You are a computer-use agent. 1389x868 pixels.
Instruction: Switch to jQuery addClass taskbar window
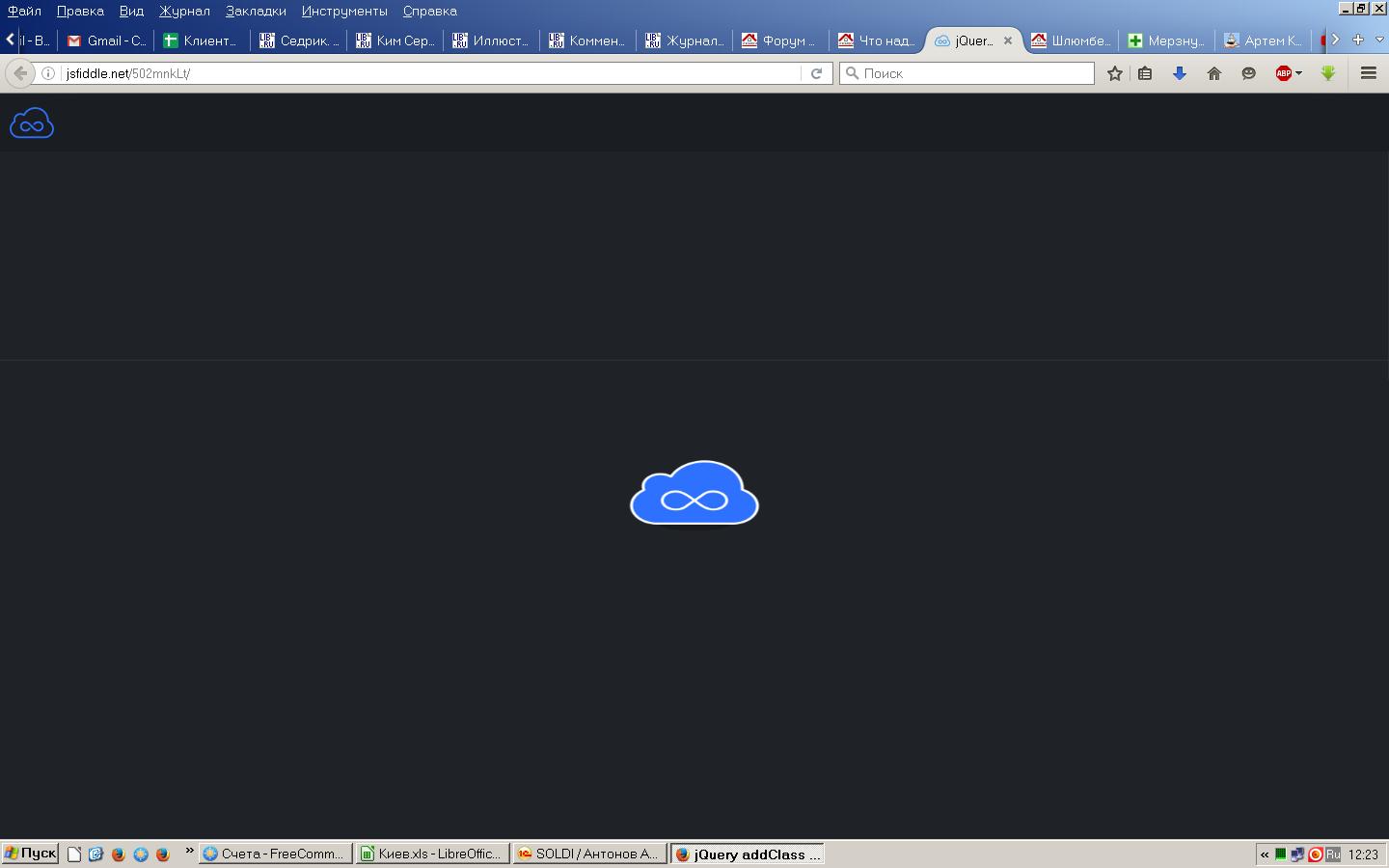point(748,854)
